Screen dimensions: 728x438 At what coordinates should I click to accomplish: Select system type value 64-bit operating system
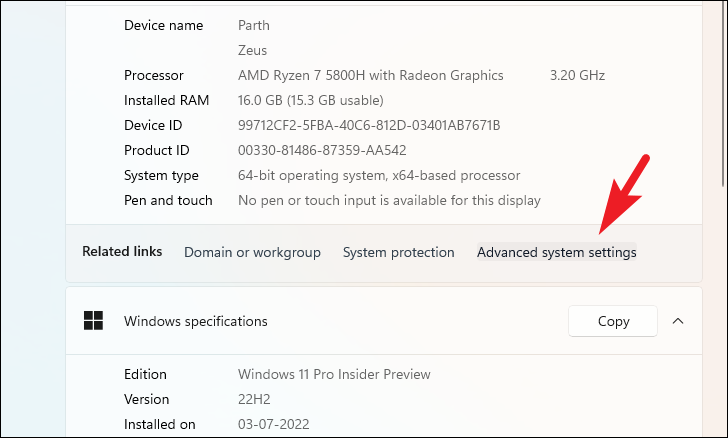(379, 176)
